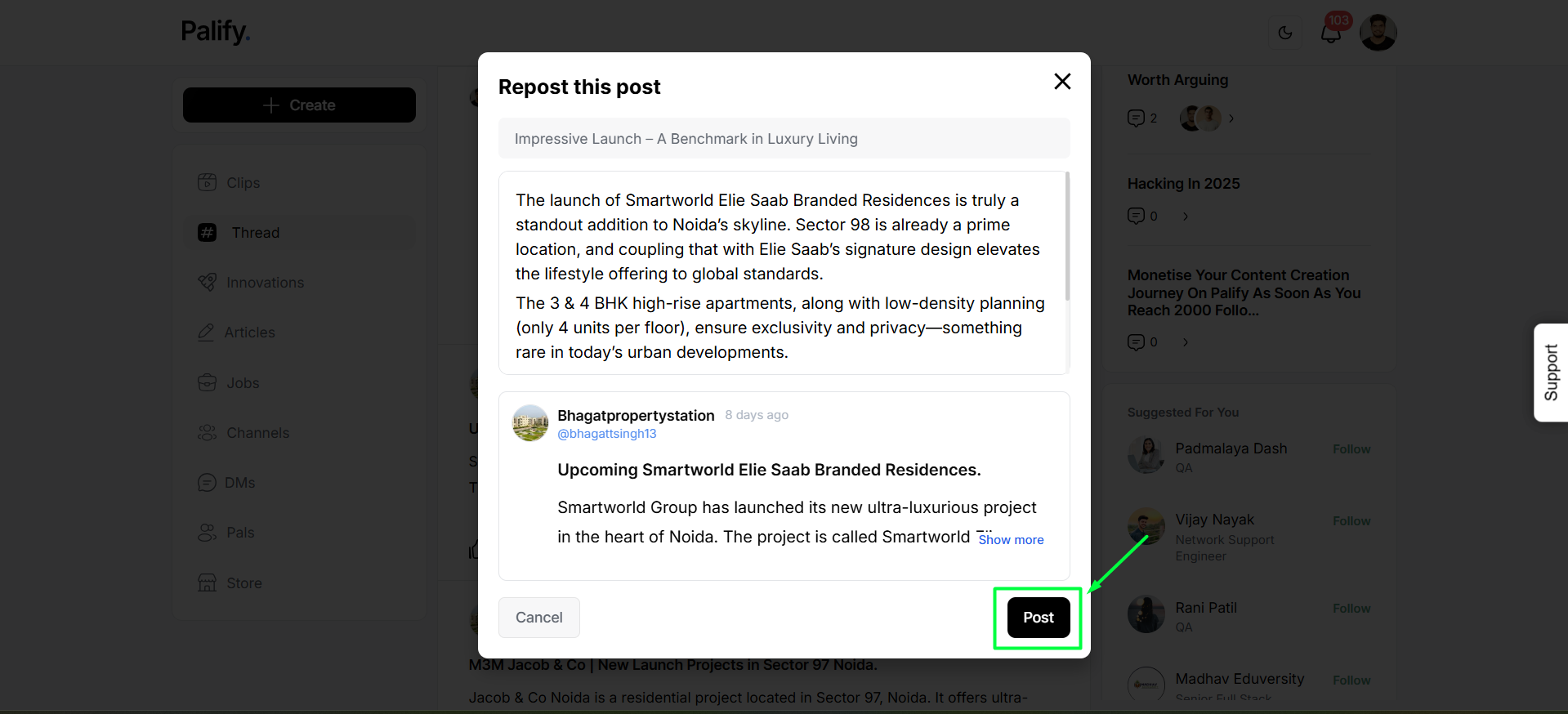Image resolution: width=1568 pixels, height=714 pixels.
Task: Open the M3M Jacob & Co post title
Action: click(x=672, y=665)
